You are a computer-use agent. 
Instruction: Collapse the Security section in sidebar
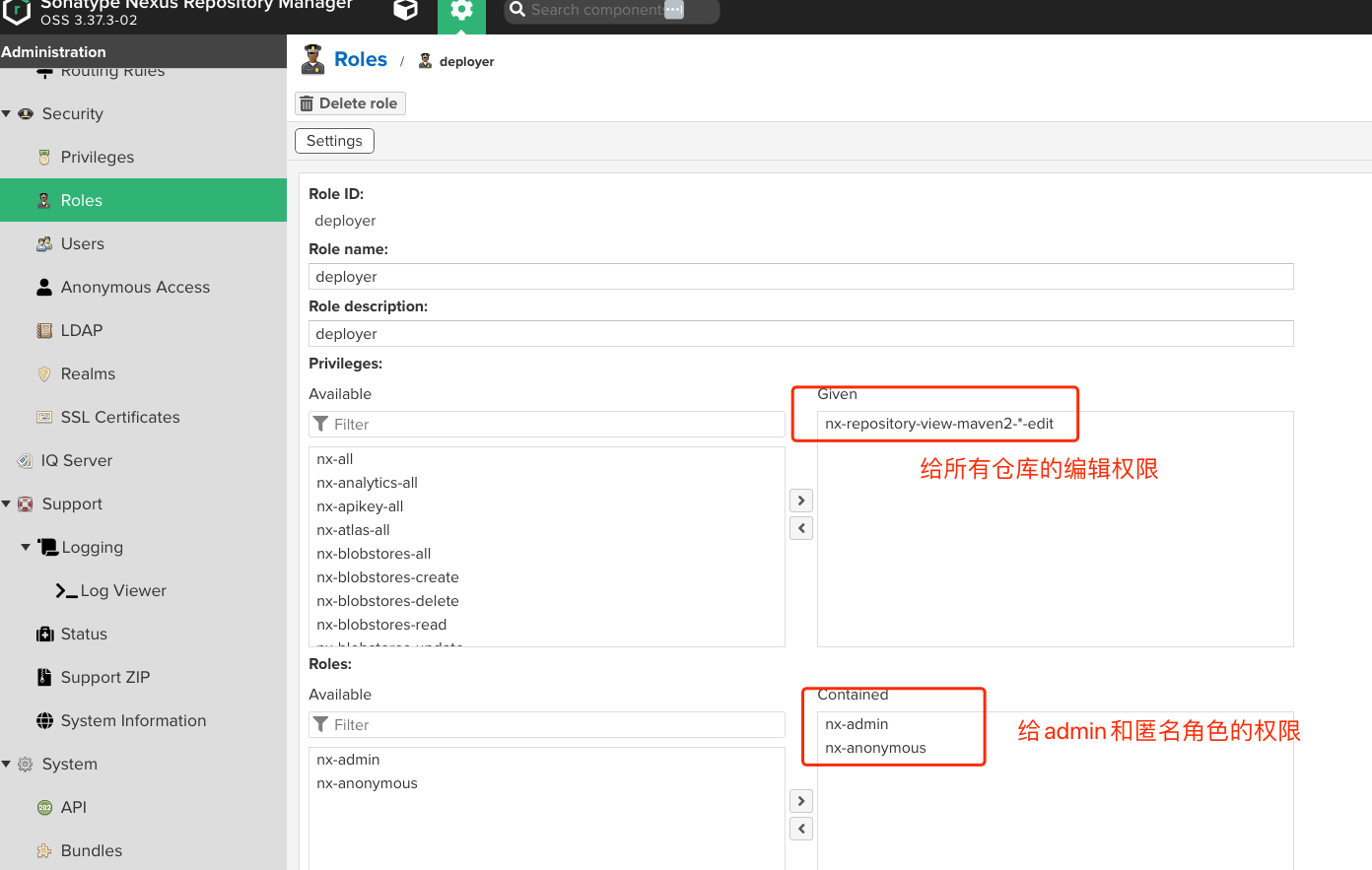[7, 114]
